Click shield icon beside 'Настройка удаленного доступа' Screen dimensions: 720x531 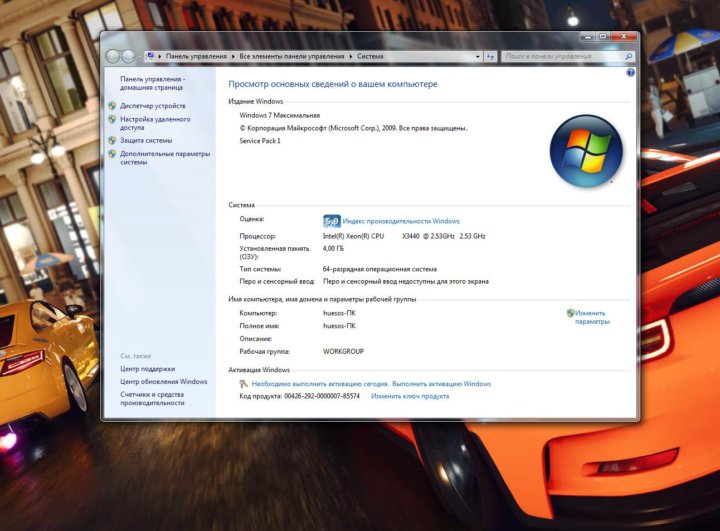[112, 119]
